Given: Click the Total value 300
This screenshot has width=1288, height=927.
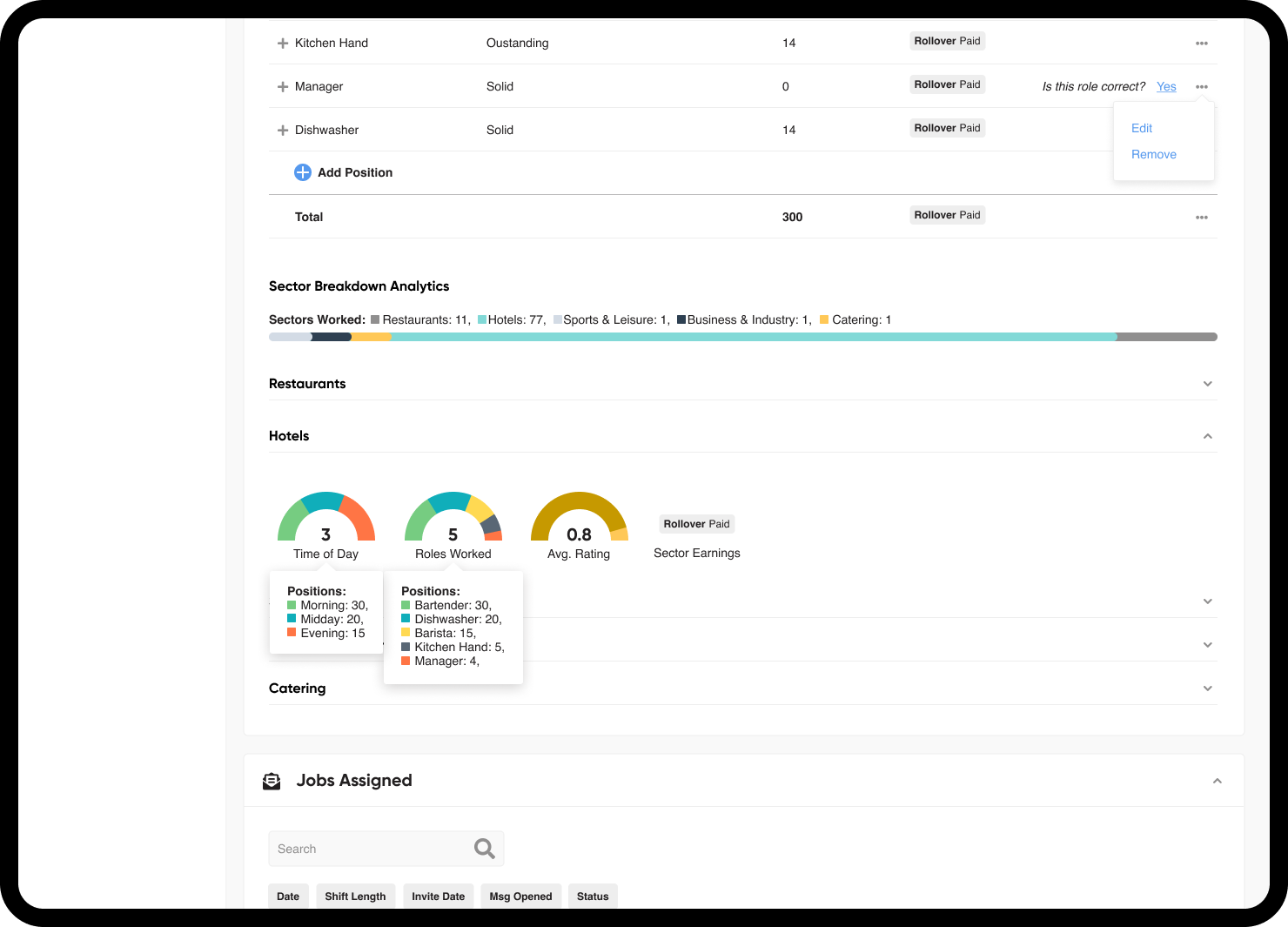Looking at the screenshot, I should tap(792, 218).
